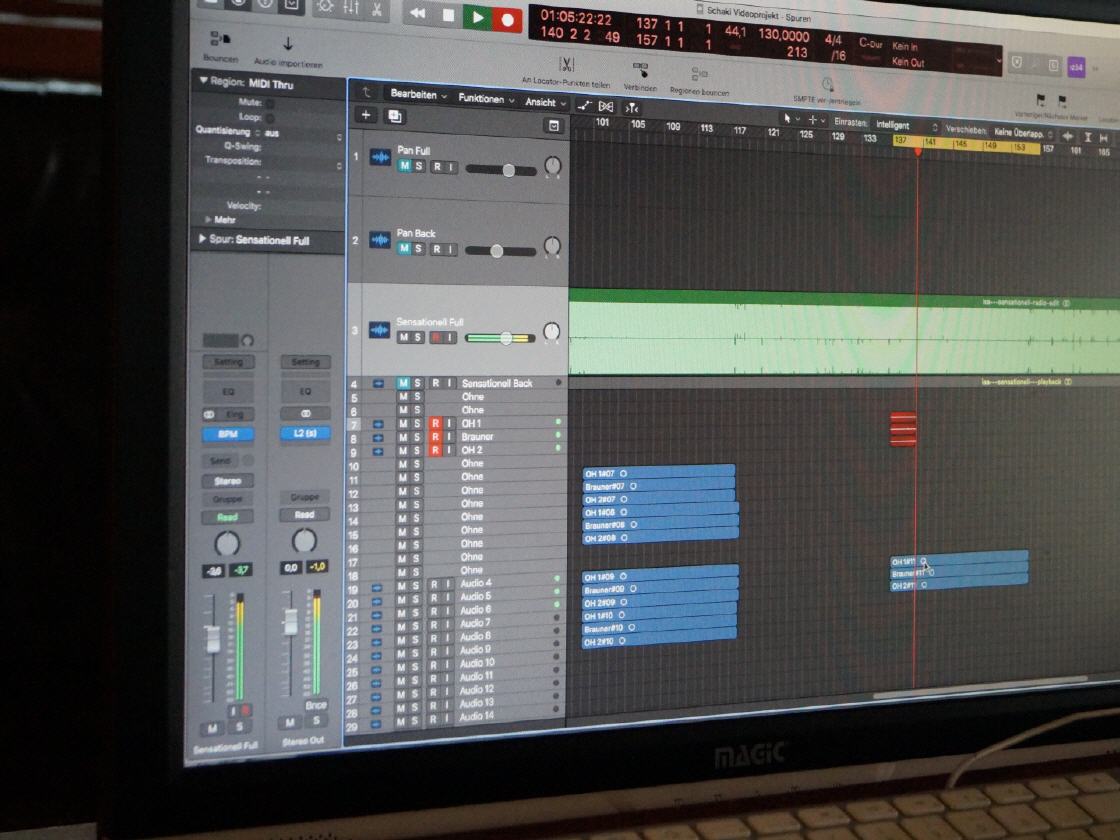
Task: Mute the Audio 4 track
Action: (402, 586)
